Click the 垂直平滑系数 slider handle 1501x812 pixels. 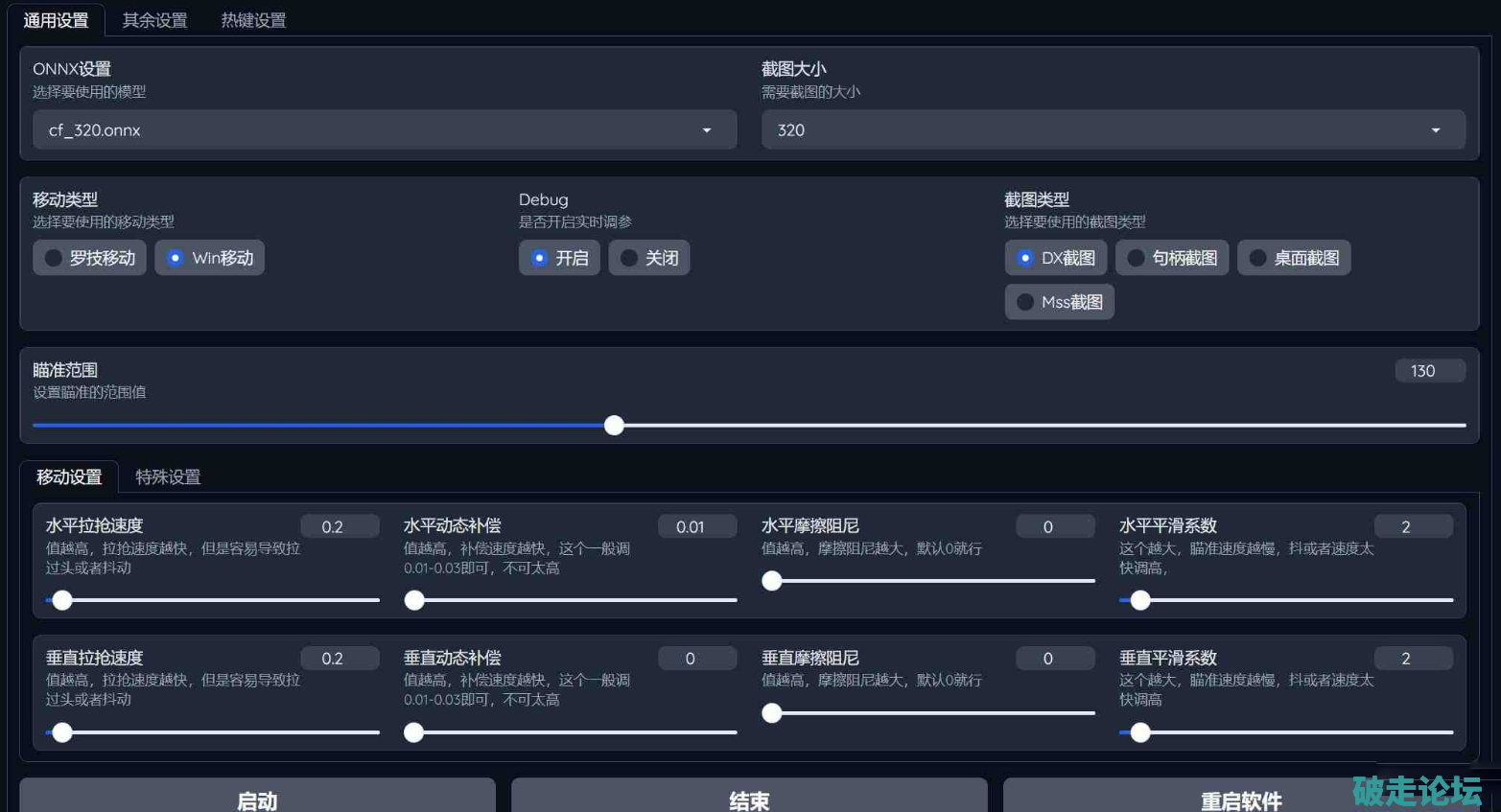pos(1139,732)
